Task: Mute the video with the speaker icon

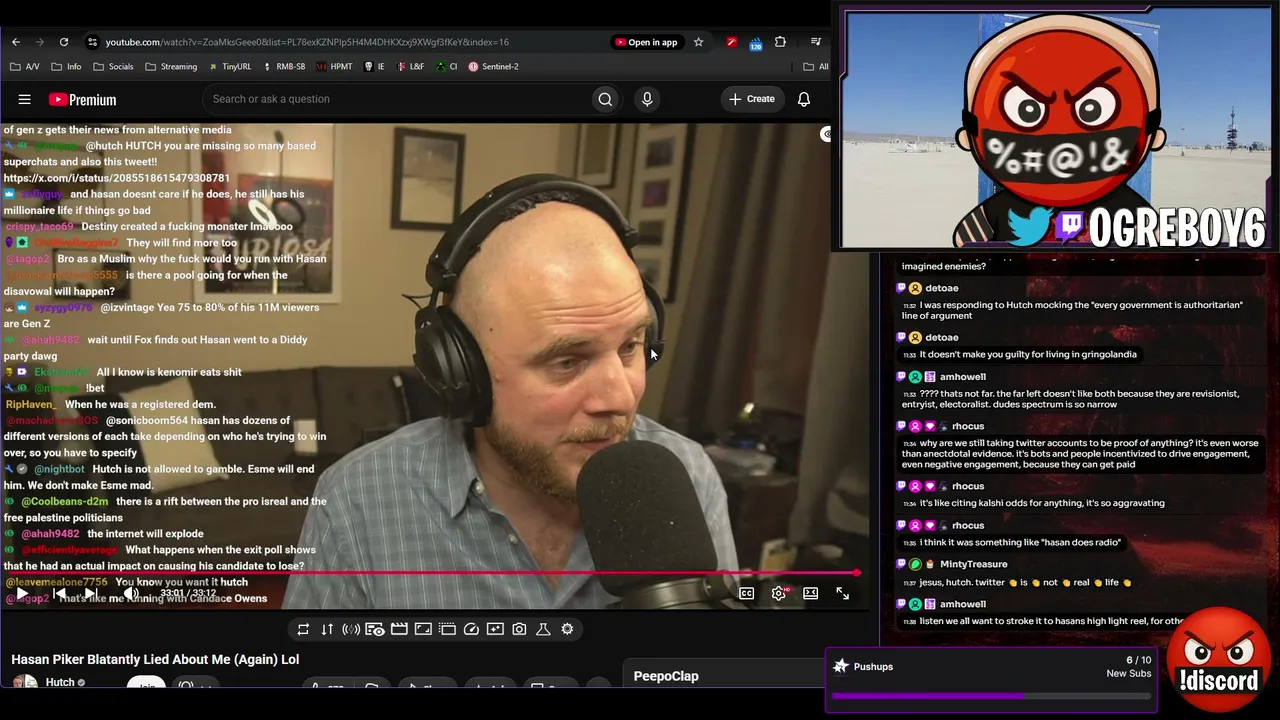Action: coord(132,593)
